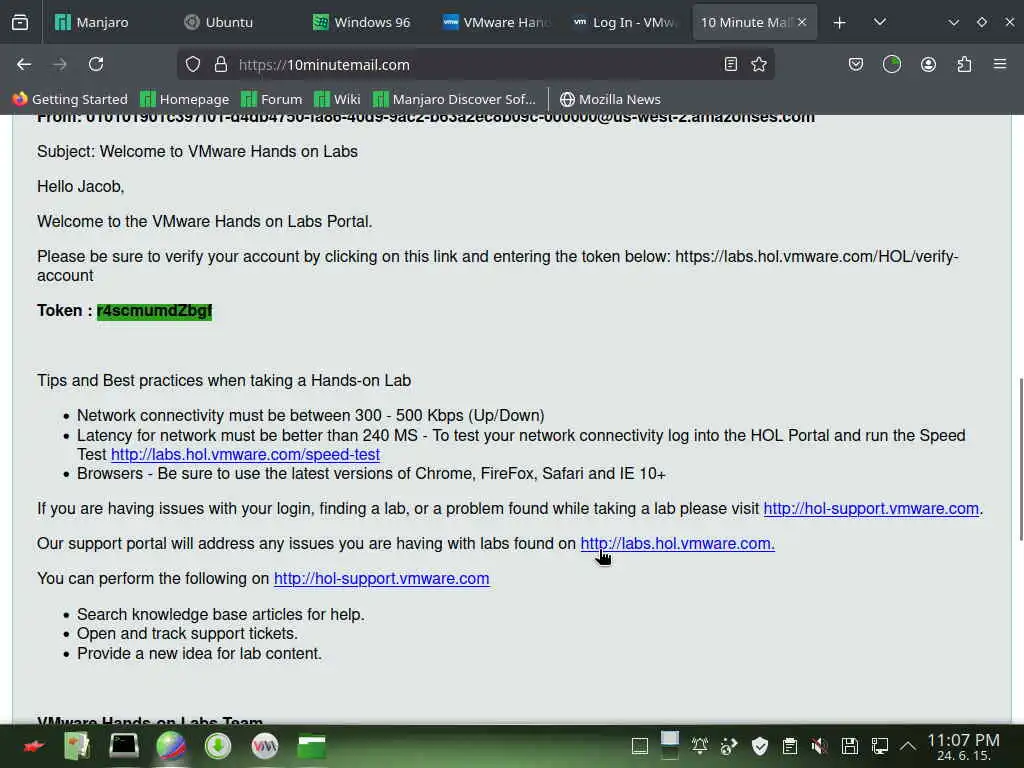Open the tracking protection shield icon
The image size is (1024, 768).
pyautogui.click(x=193, y=64)
